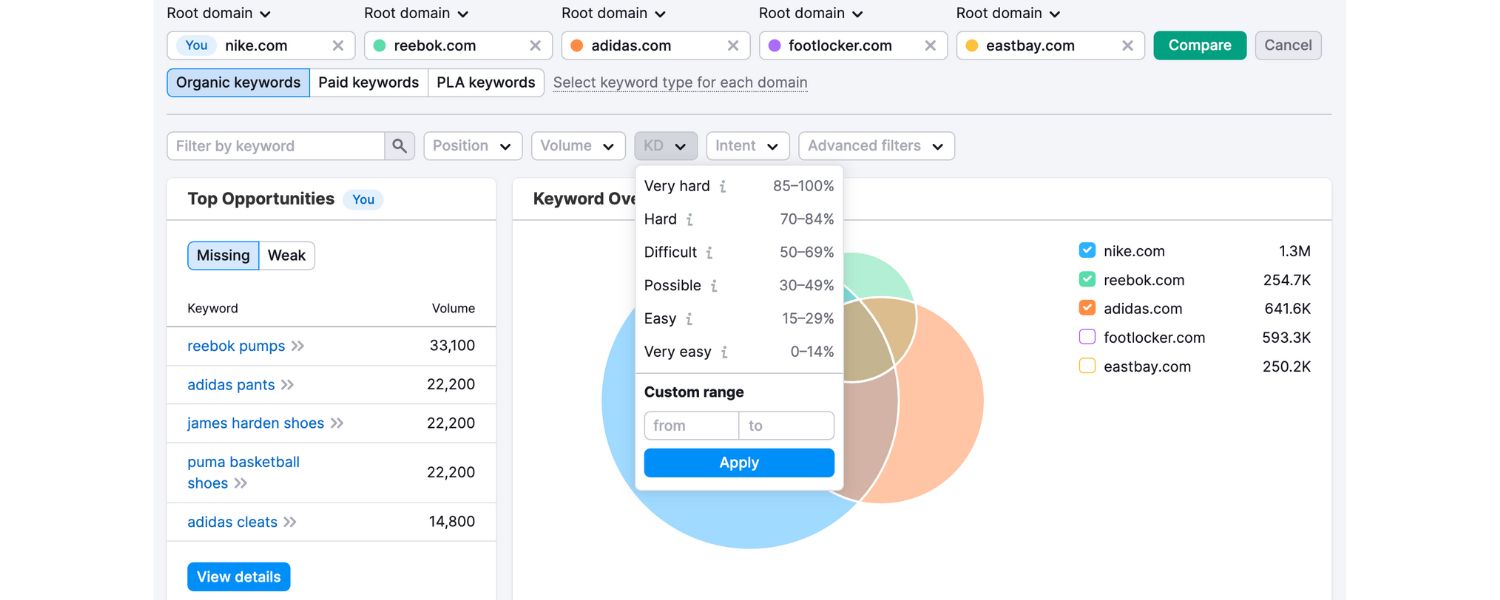Remove nike.com with its X icon
The height and width of the screenshot is (600, 1500).
click(x=338, y=46)
